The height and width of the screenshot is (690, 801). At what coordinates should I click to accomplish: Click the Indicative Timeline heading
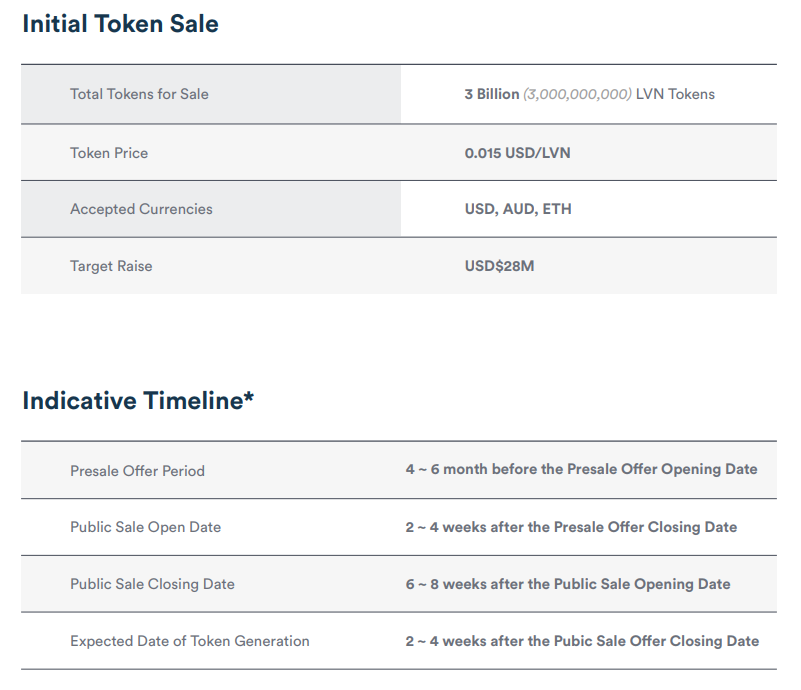(138, 401)
